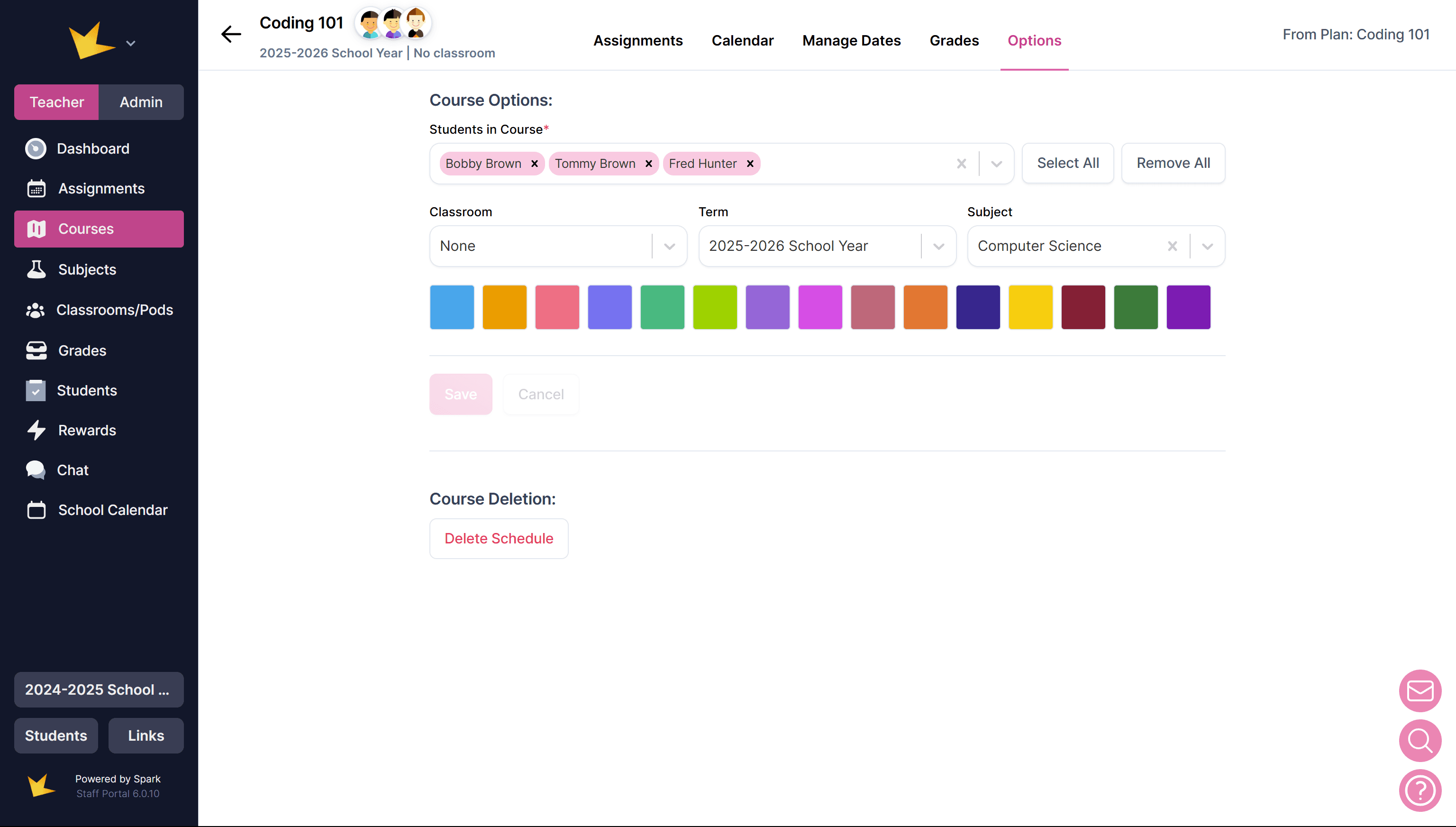Viewport: 1456px width, 827px height.
Task: Open the Students in Course dropdown arrow
Action: click(x=996, y=164)
